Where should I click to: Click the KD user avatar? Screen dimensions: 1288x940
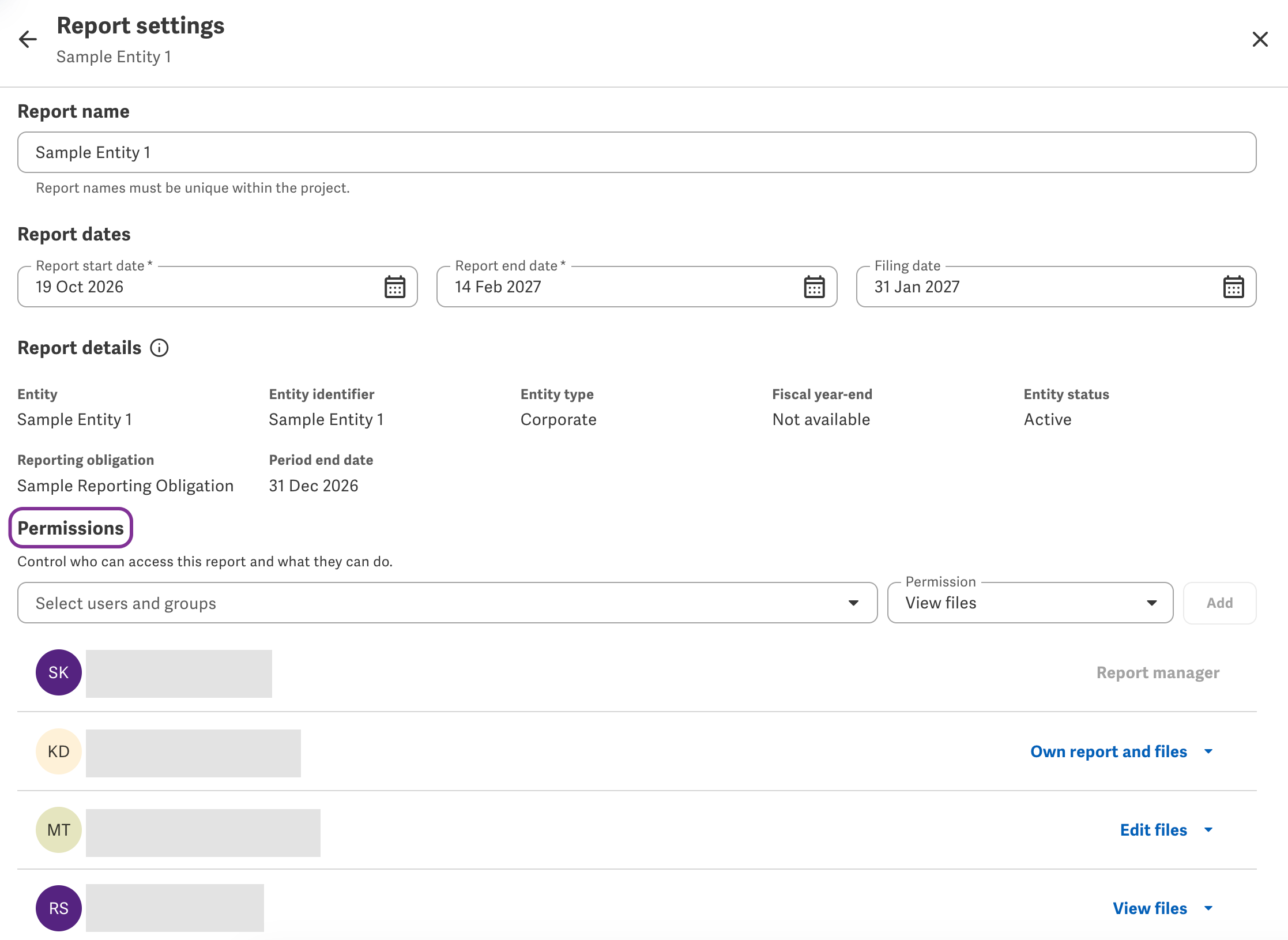click(x=59, y=751)
